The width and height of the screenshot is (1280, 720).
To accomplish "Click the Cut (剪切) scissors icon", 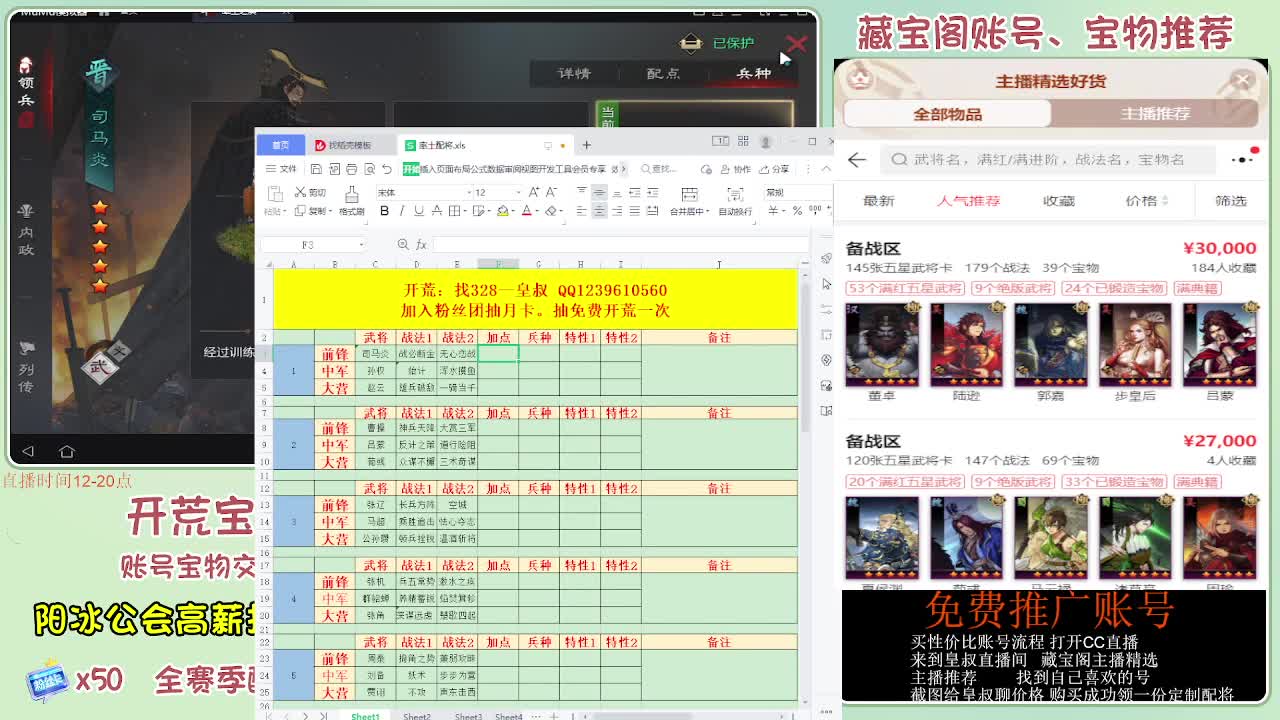I will click(299, 192).
